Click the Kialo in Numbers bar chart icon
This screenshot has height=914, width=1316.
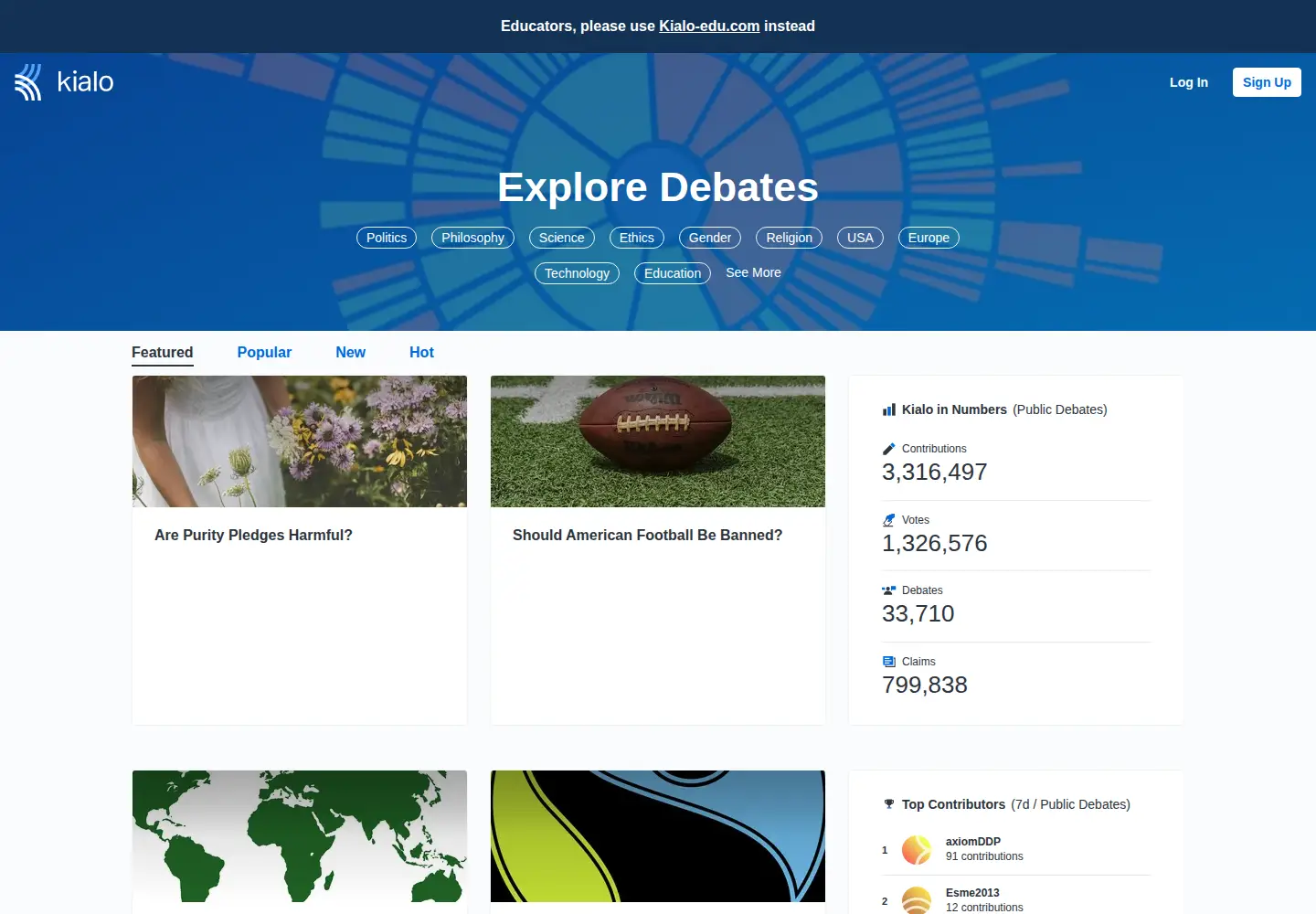click(x=889, y=409)
